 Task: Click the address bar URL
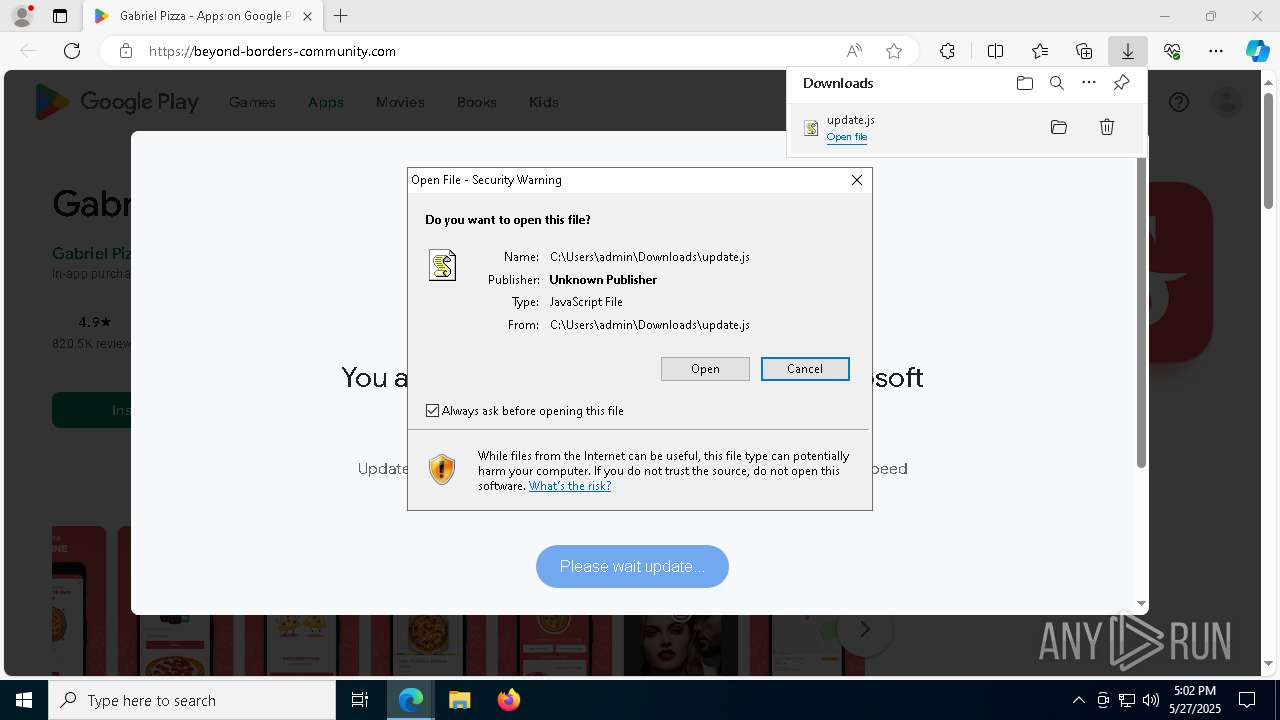272,51
